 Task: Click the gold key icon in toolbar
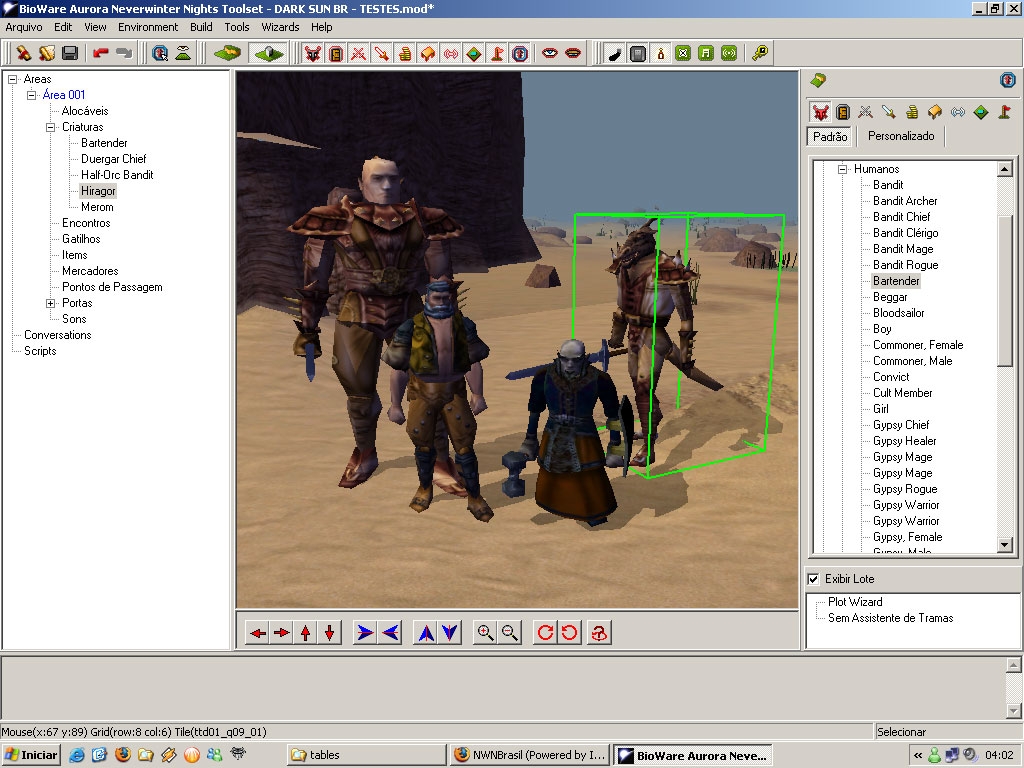pyautogui.click(x=760, y=53)
